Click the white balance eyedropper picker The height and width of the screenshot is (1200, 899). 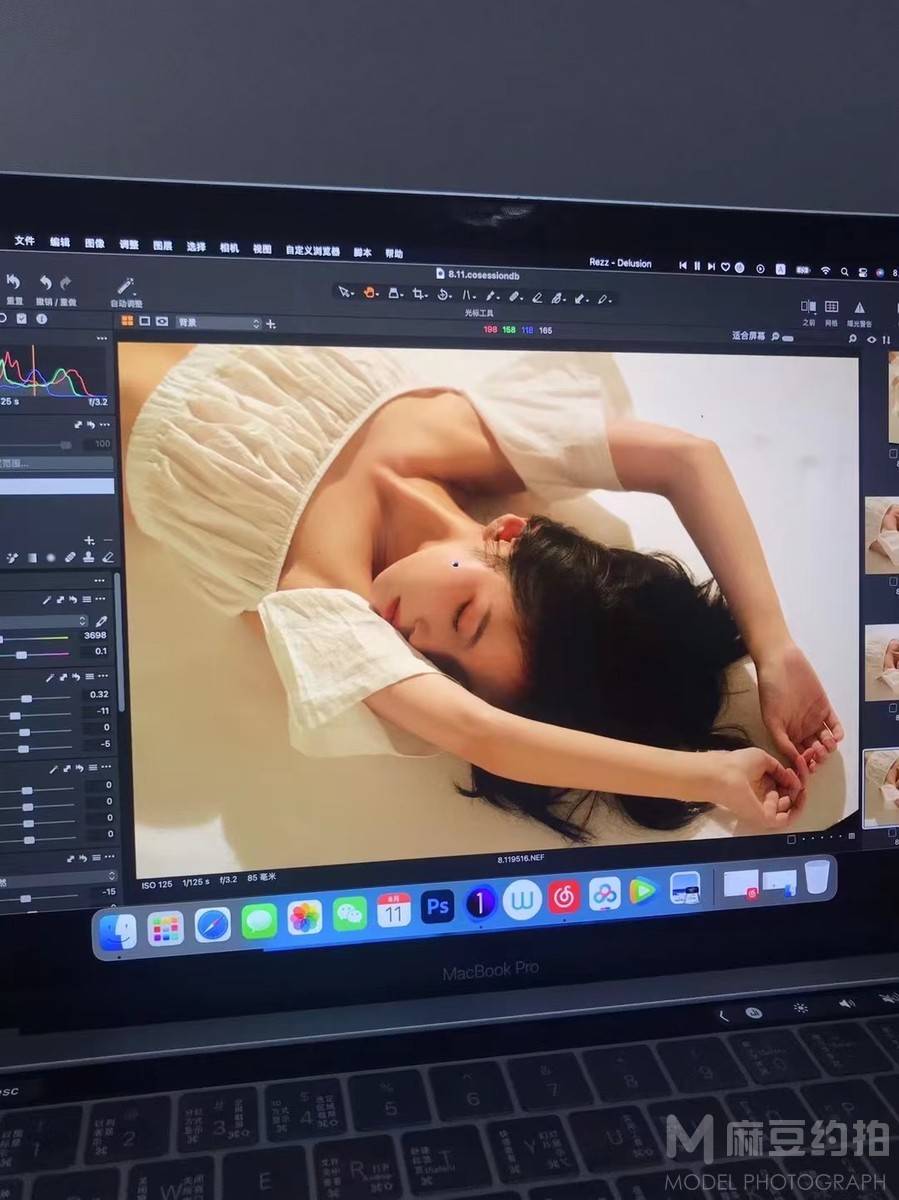(x=101, y=621)
